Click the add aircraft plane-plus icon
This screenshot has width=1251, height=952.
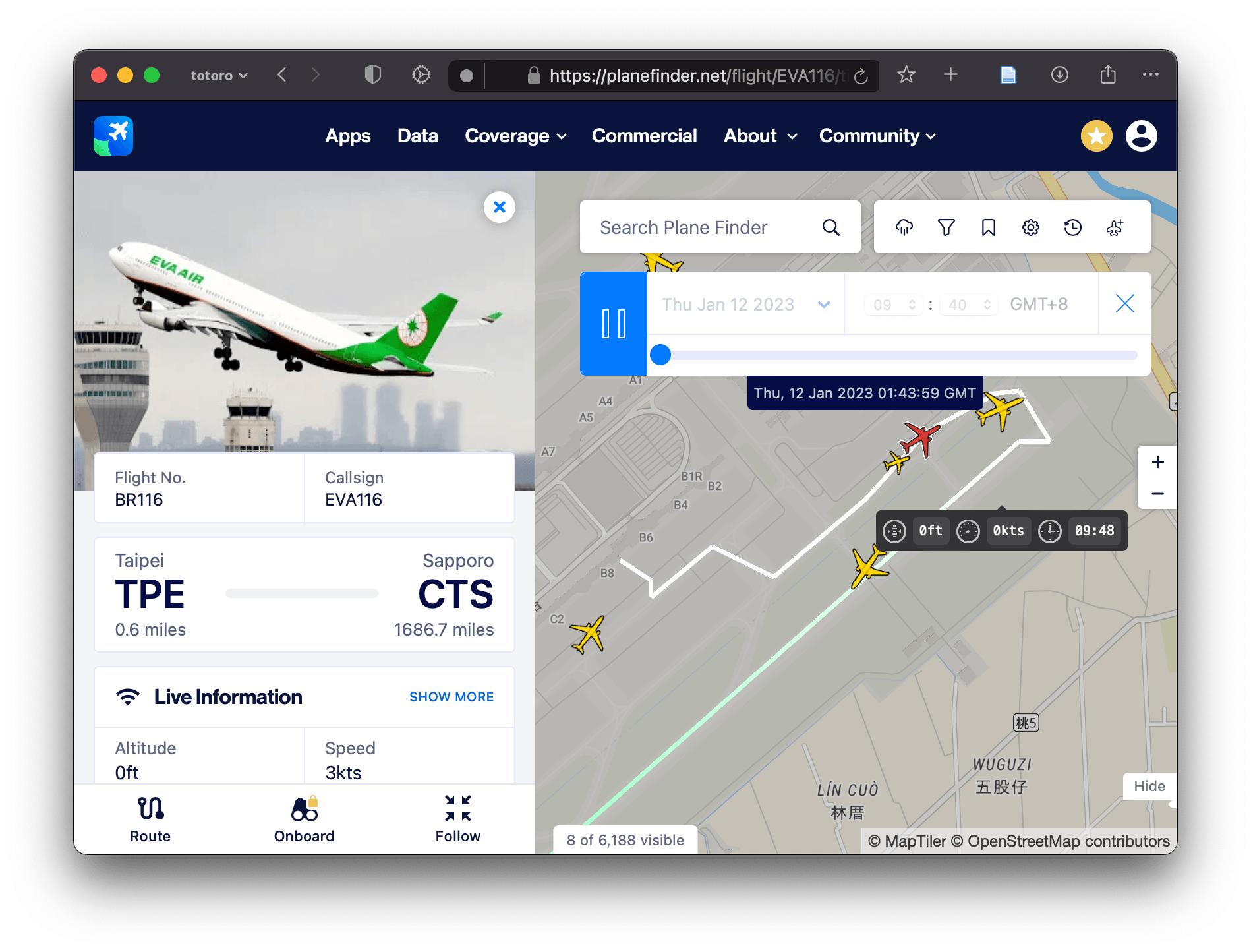coord(1115,227)
